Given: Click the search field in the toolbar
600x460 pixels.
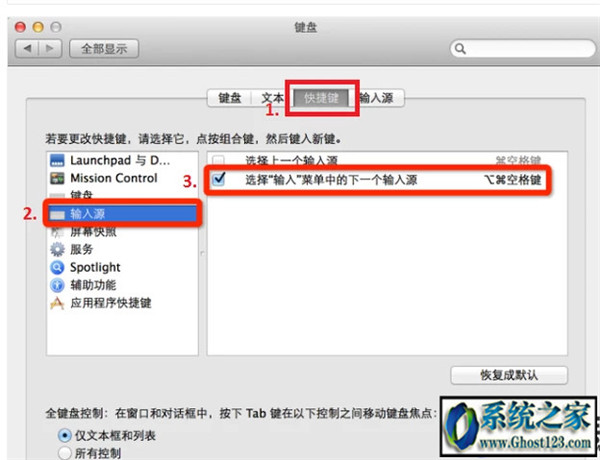Looking at the screenshot, I should tap(523, 49).
